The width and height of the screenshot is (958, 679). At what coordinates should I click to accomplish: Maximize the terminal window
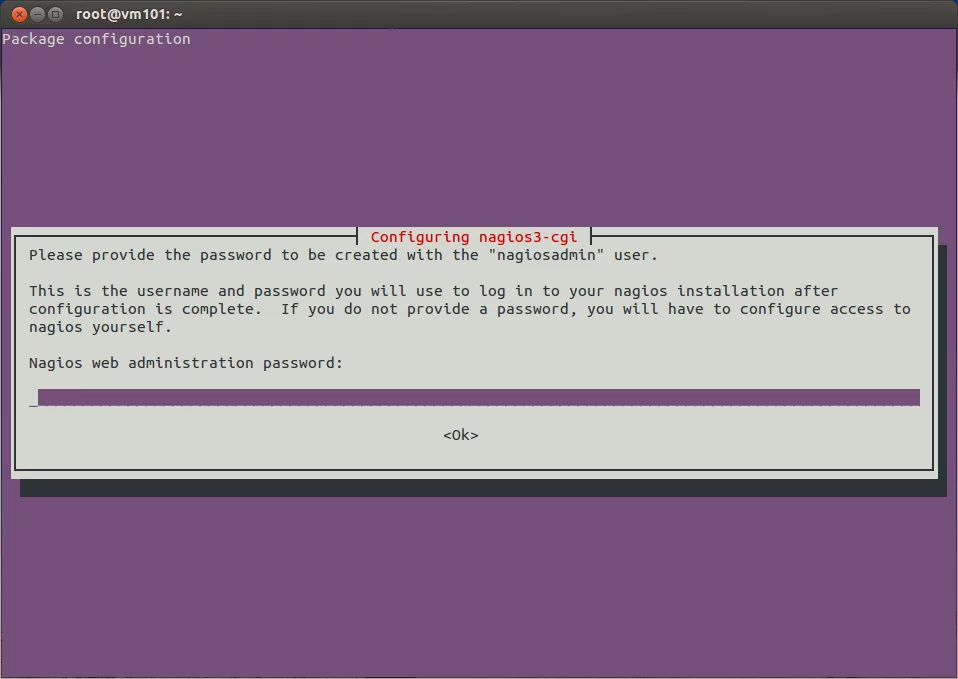(56, 13)
